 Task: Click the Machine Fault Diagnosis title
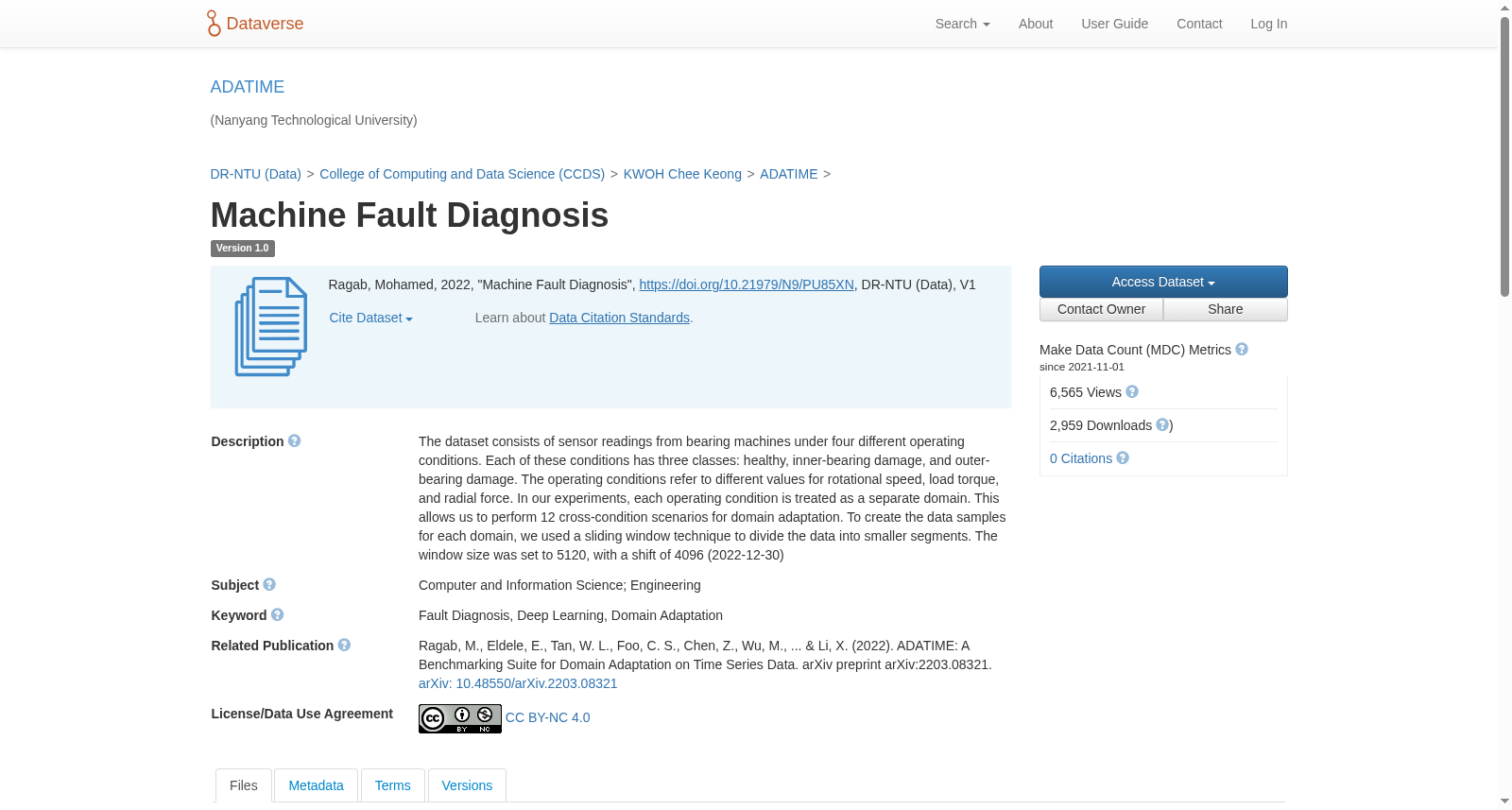409,215
